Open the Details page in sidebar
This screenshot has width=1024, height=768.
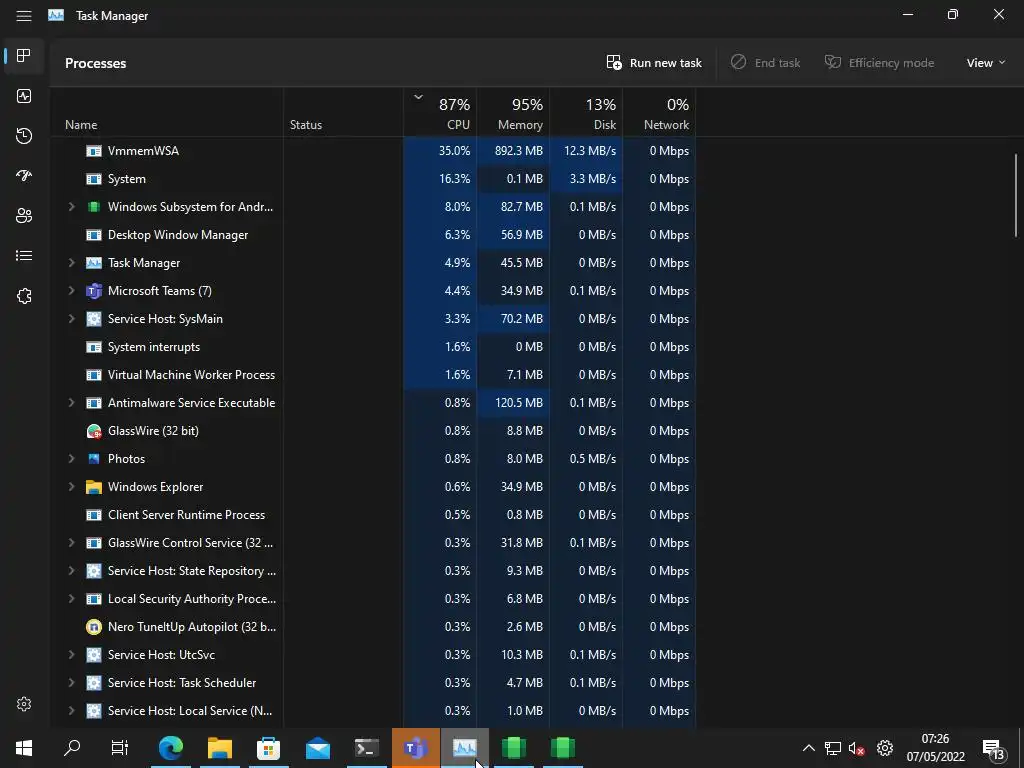[24, 255]
